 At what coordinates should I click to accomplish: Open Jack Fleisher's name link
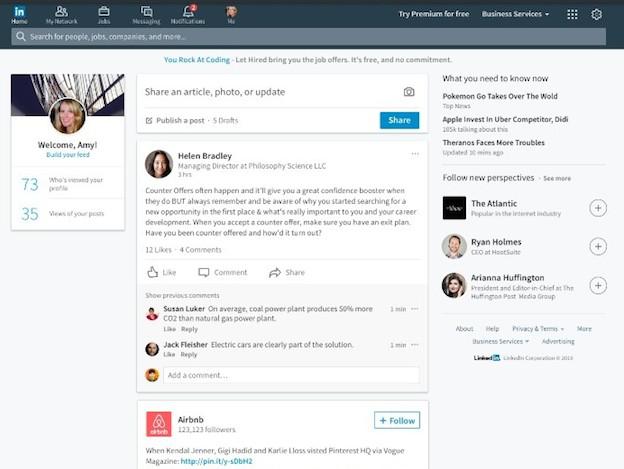[185, 344]
